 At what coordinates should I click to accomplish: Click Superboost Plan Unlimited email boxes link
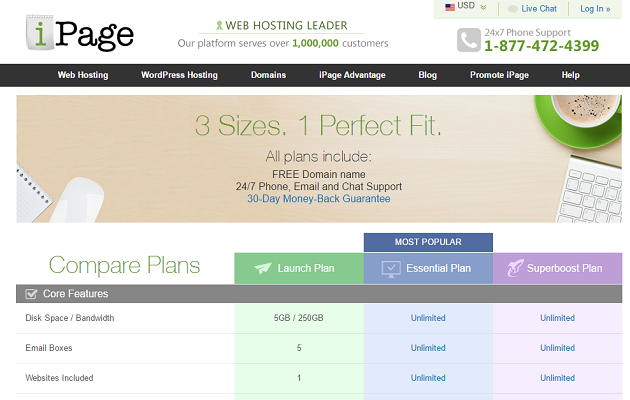[557, 348]
